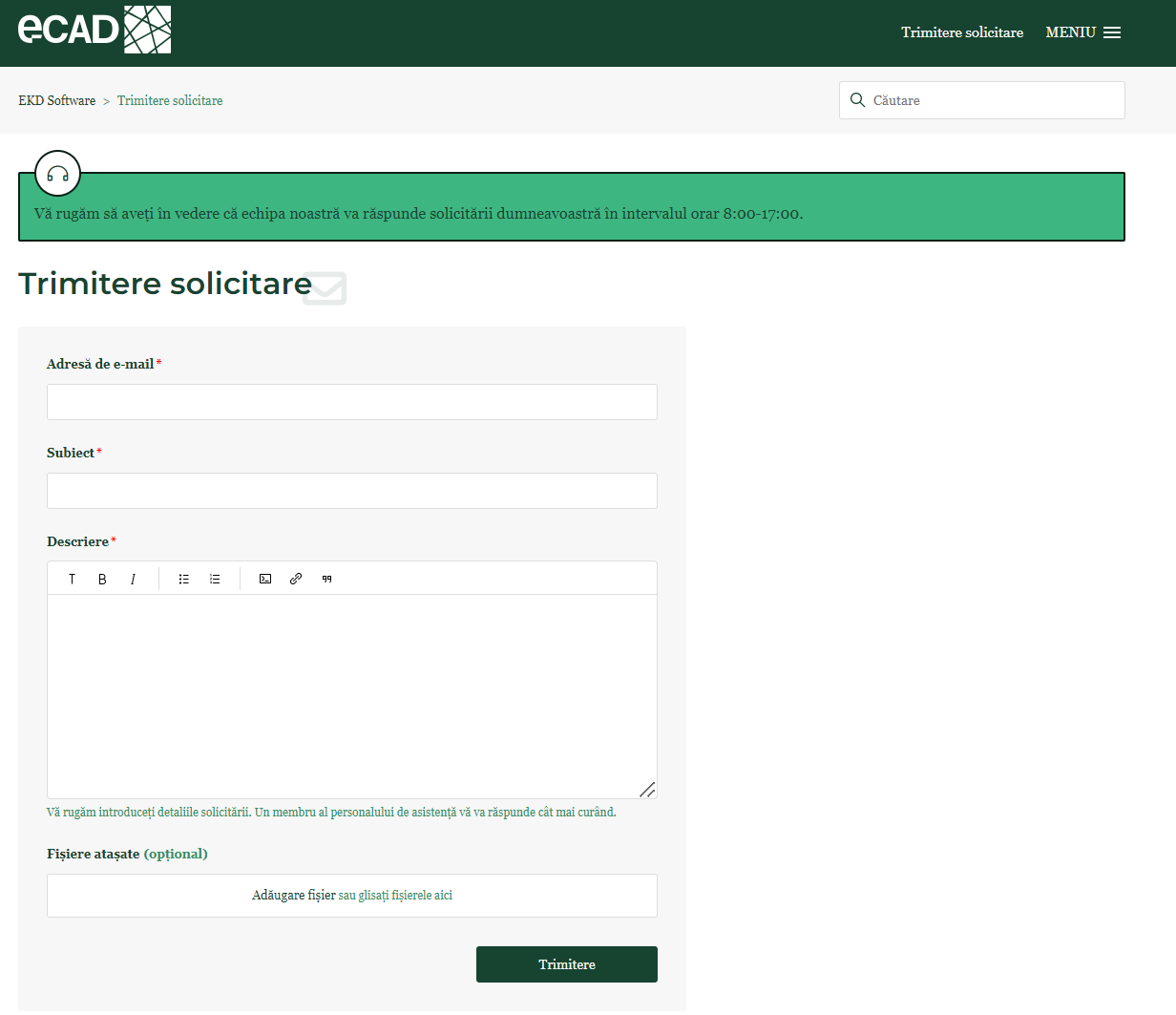The height and width of the screenshot is (1015, 1176).
Task: Go to EKD Software breadcrumb link
Action: tap(57, 100)
